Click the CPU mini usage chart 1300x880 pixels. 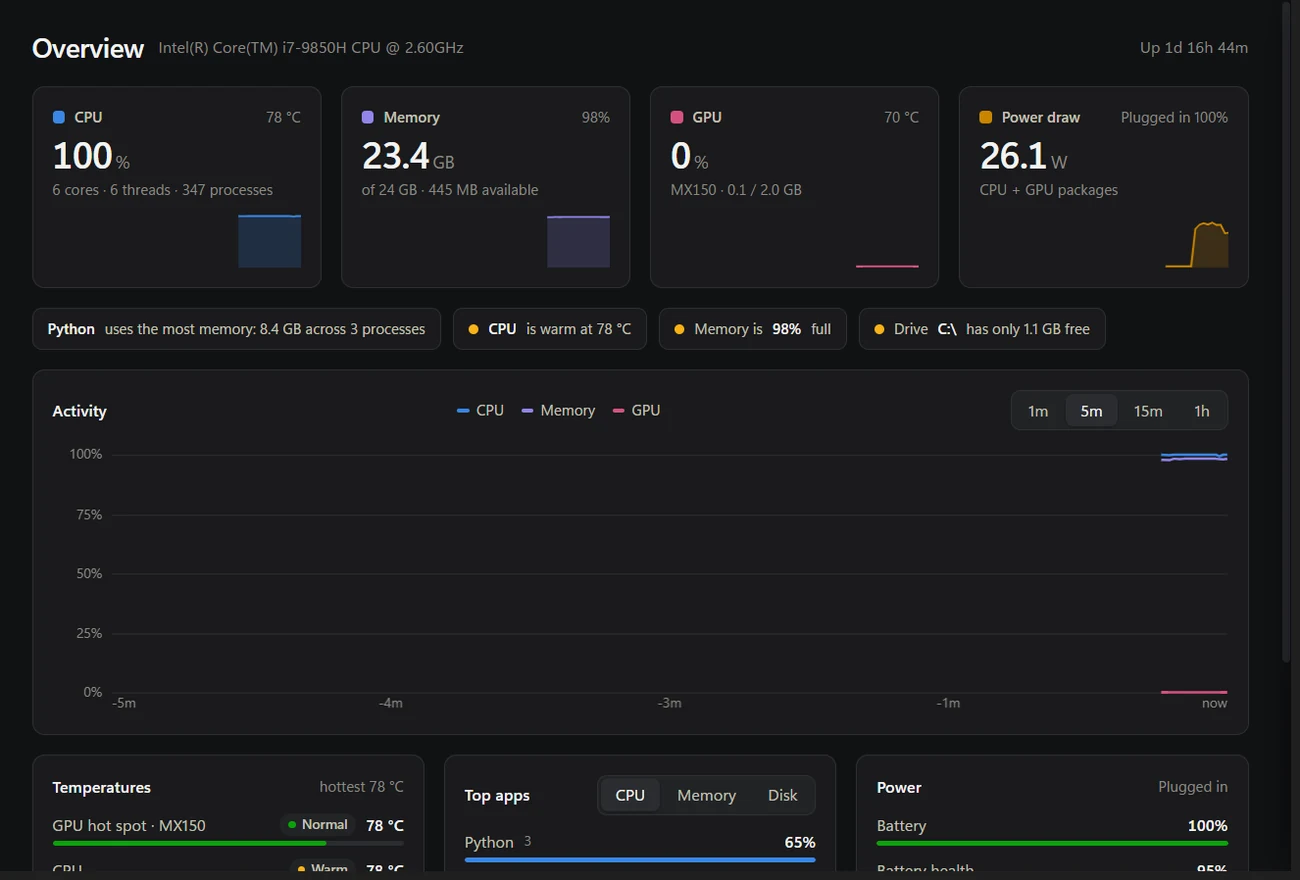[x=270, y=241]
